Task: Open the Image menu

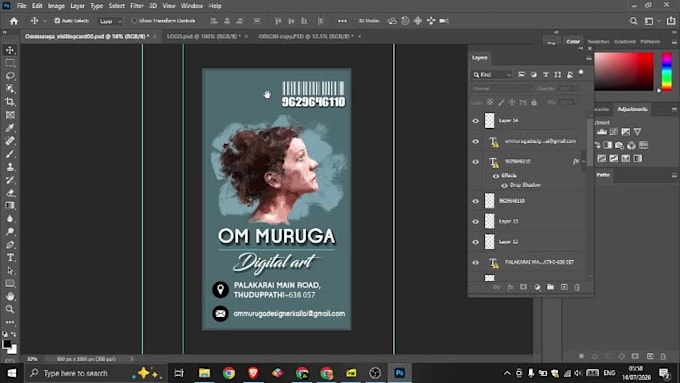Action: coord(56,6)
